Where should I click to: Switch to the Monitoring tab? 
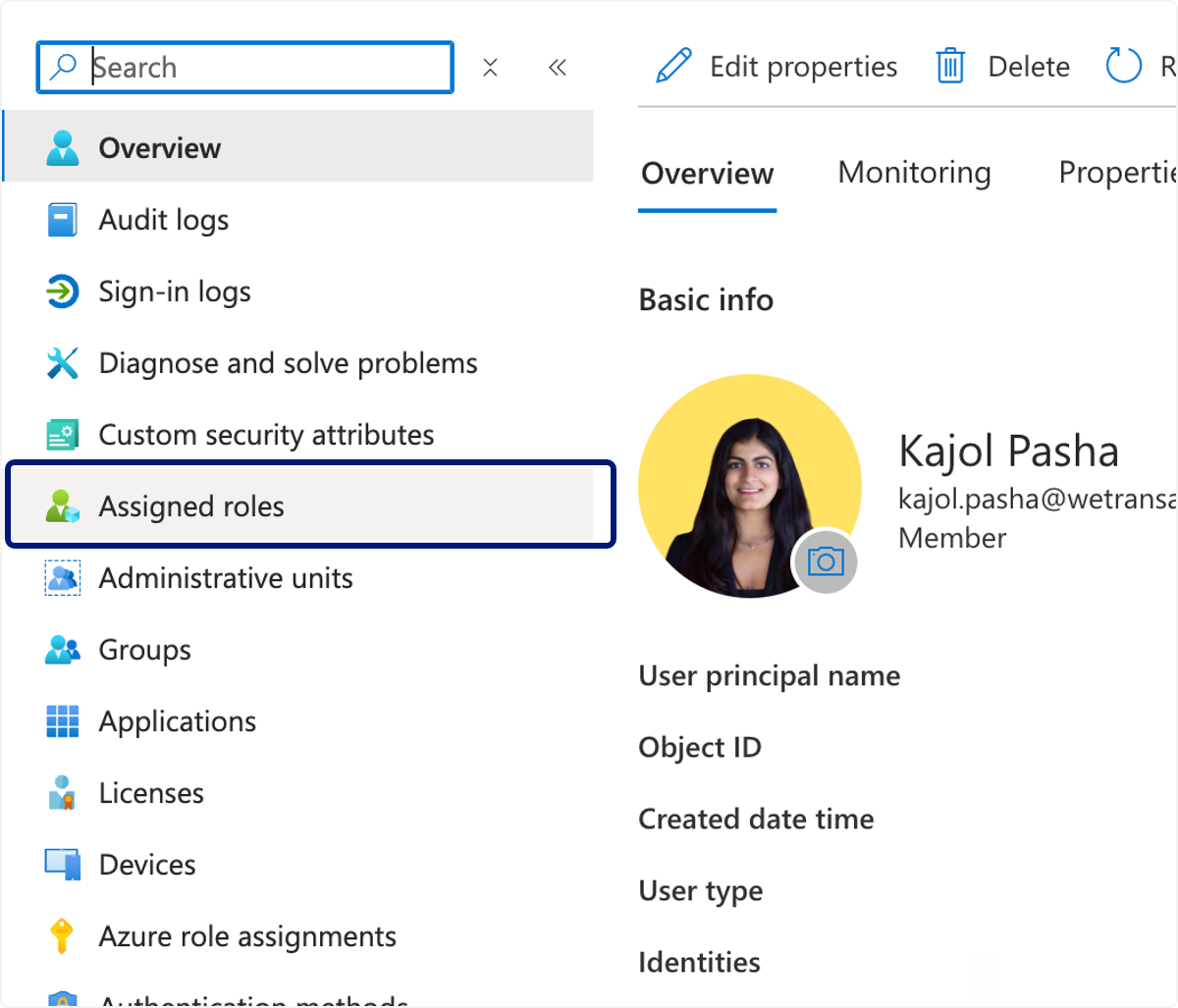[x=914, y=173]
